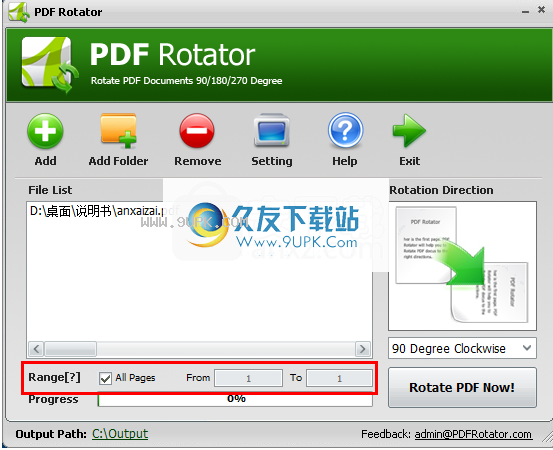Image resolution: width=553 pixels, height=450 pixels.
Task: Uncheck the All Pages checkbox
Action: point(105,378)
